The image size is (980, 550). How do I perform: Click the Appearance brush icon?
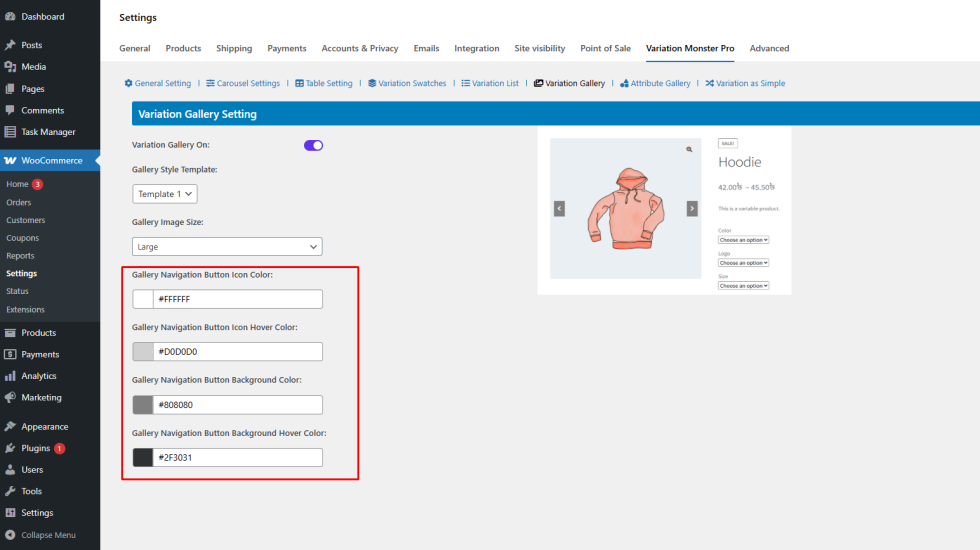(x=10, y=426)
